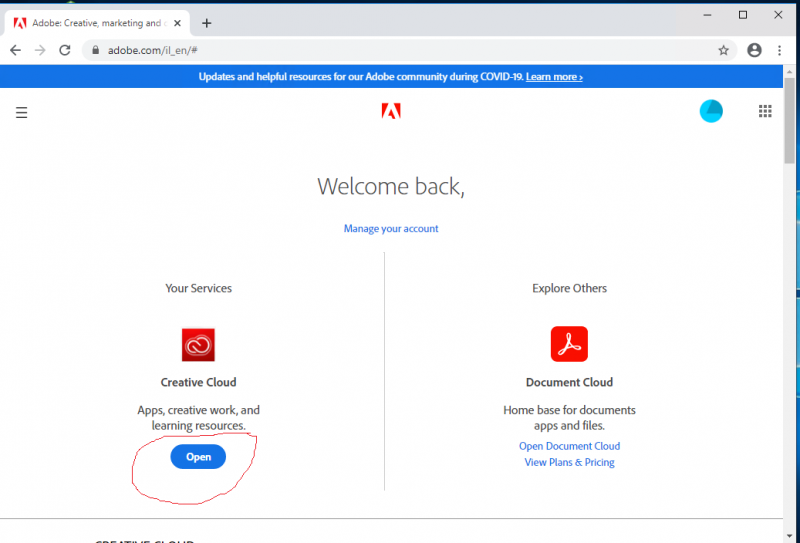This screenshot has height=543, width=800.
Task: Open the Learn more COVID-19 link
Action: pyautogui.click(x=554, y=77)
